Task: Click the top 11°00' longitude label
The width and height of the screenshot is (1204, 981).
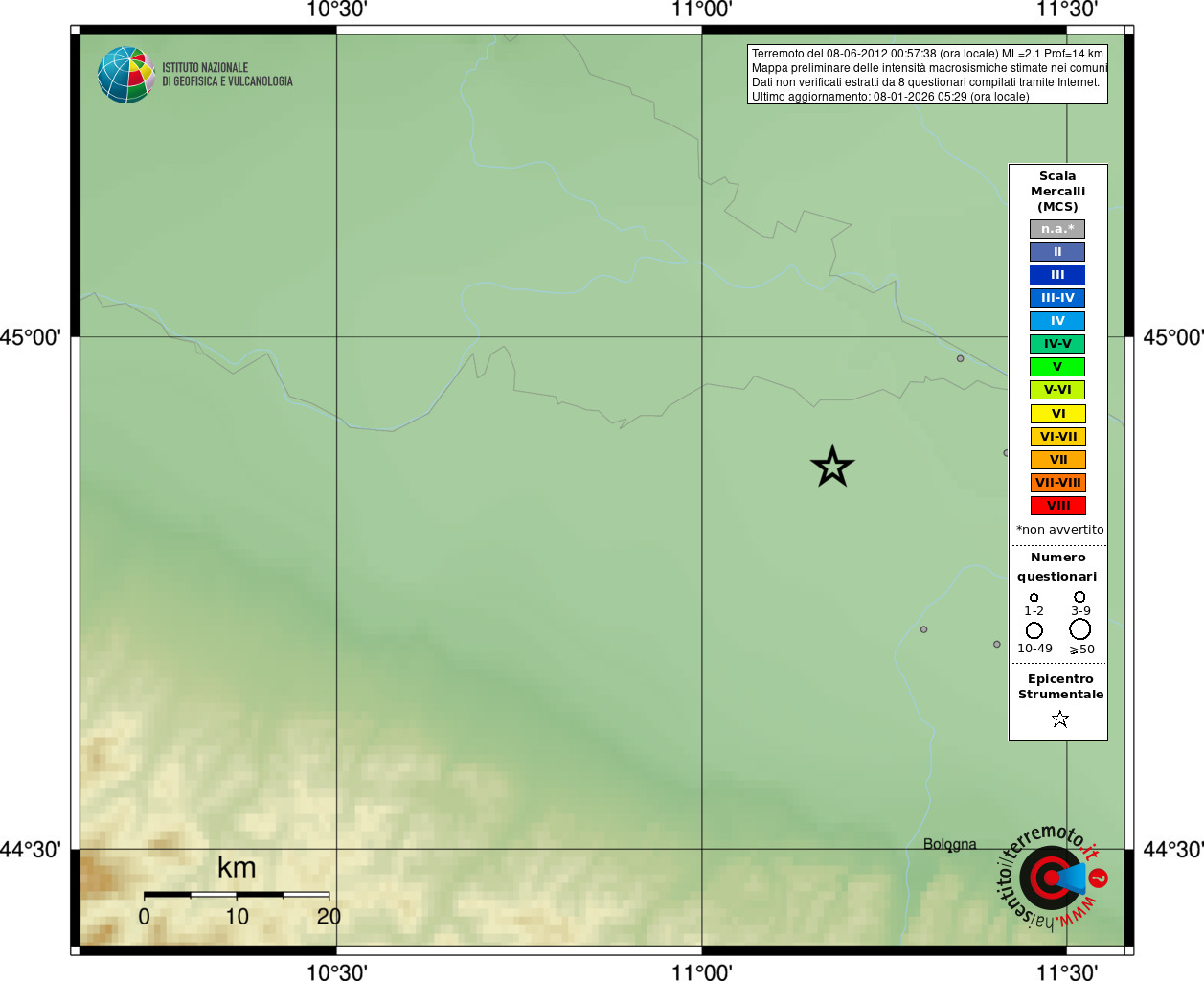Action: pos(701,10)
